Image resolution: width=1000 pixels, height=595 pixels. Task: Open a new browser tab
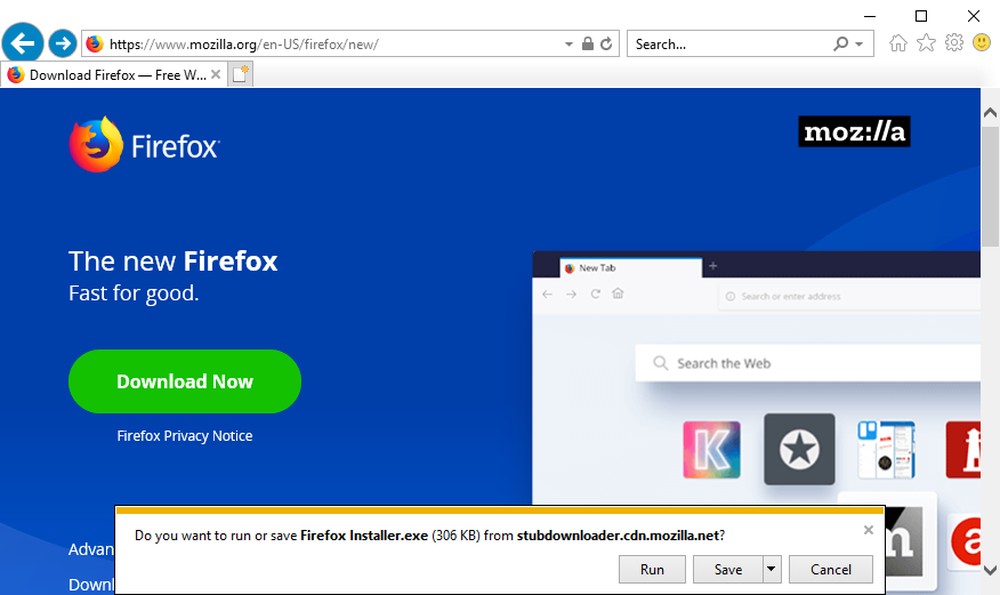(x=238, y=73)
